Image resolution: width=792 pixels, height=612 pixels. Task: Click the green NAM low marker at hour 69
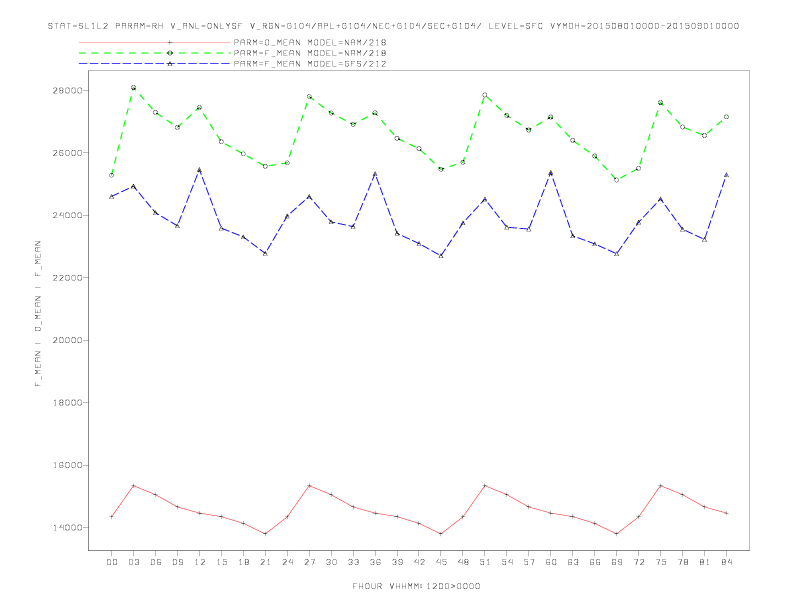pos(617,180)
